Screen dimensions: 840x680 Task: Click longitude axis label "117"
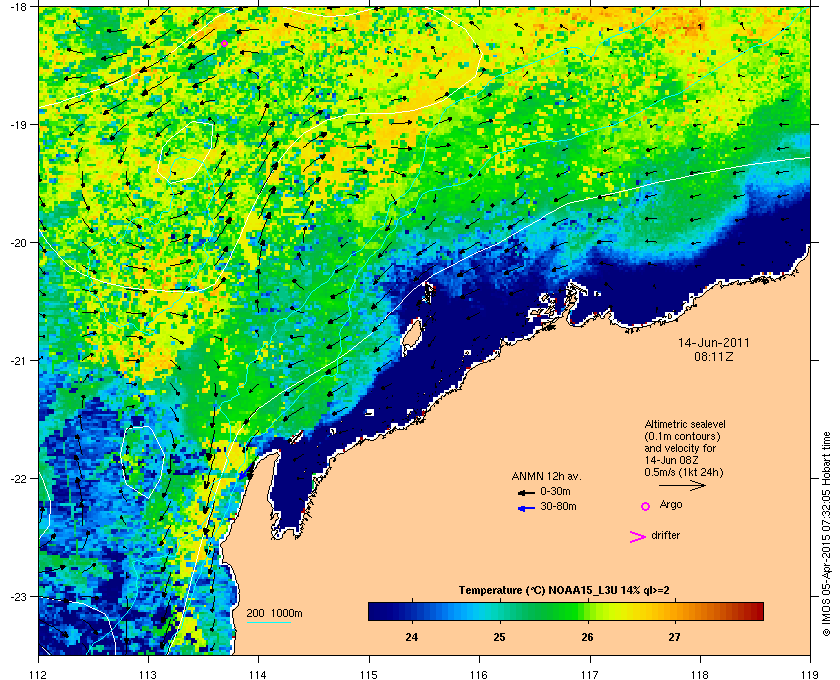(590, 675)
